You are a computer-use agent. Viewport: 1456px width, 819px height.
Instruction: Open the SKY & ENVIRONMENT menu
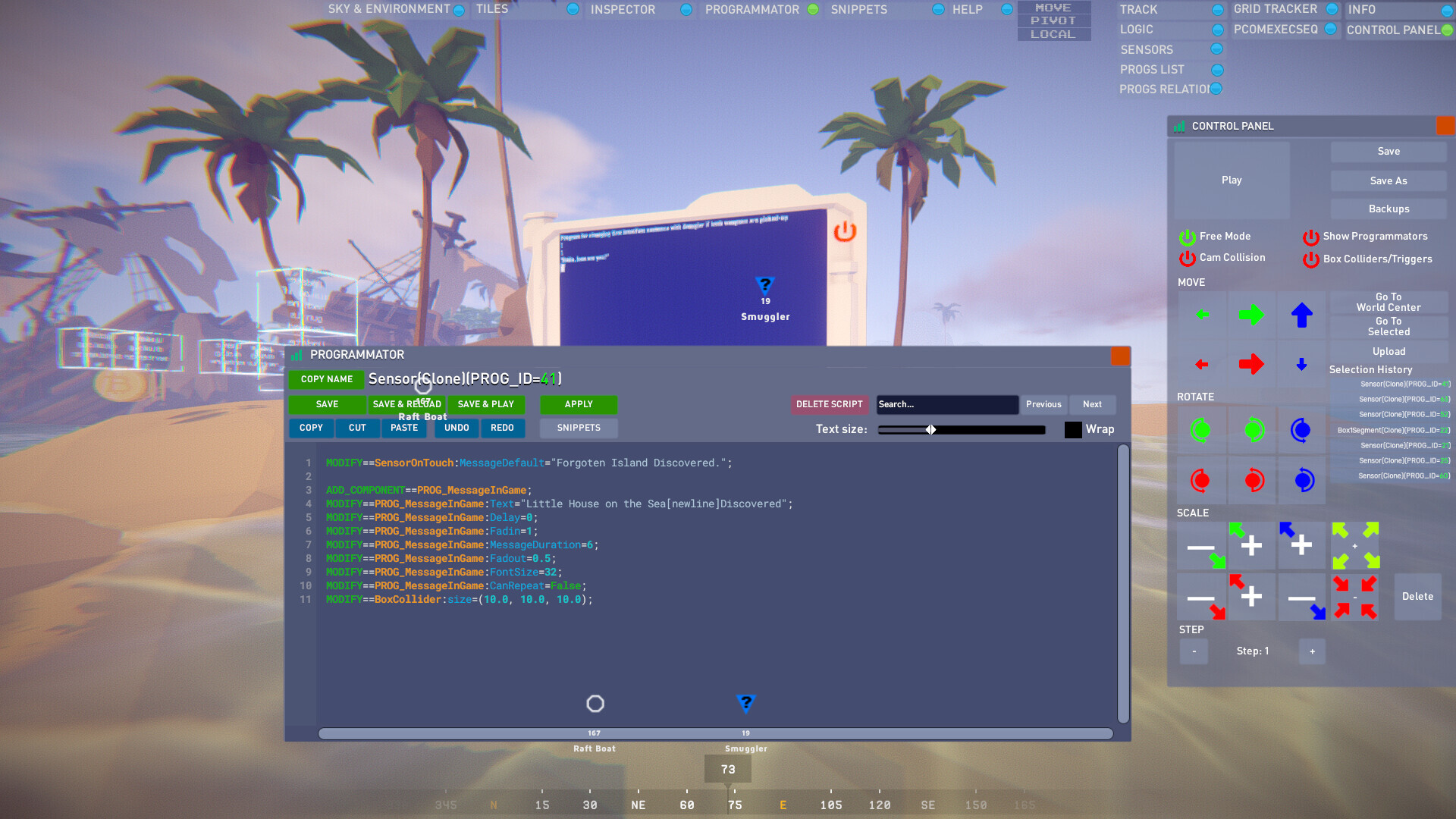pos(390,9)
